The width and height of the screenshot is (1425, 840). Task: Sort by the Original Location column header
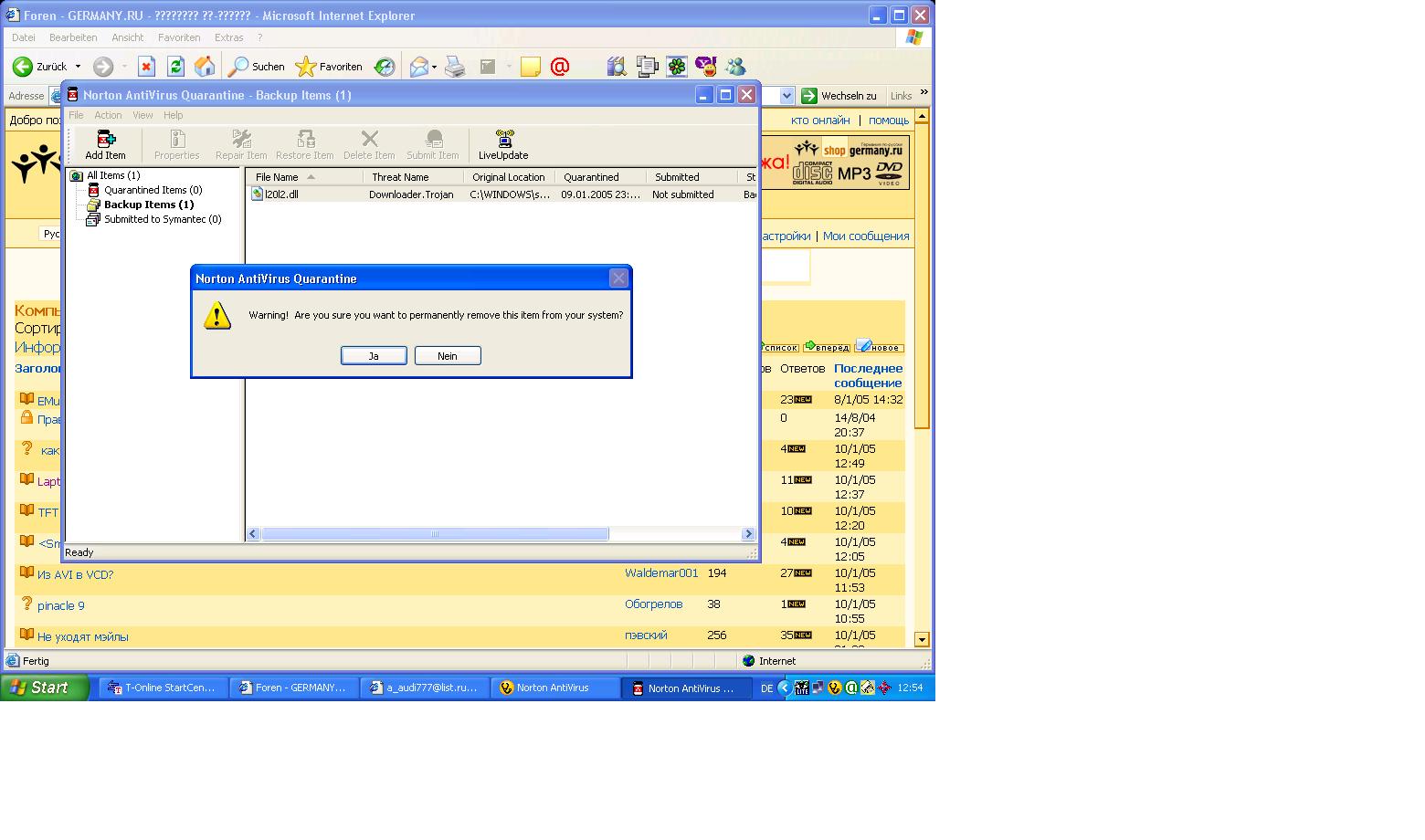pyautogui.click(x=509, y=177)
